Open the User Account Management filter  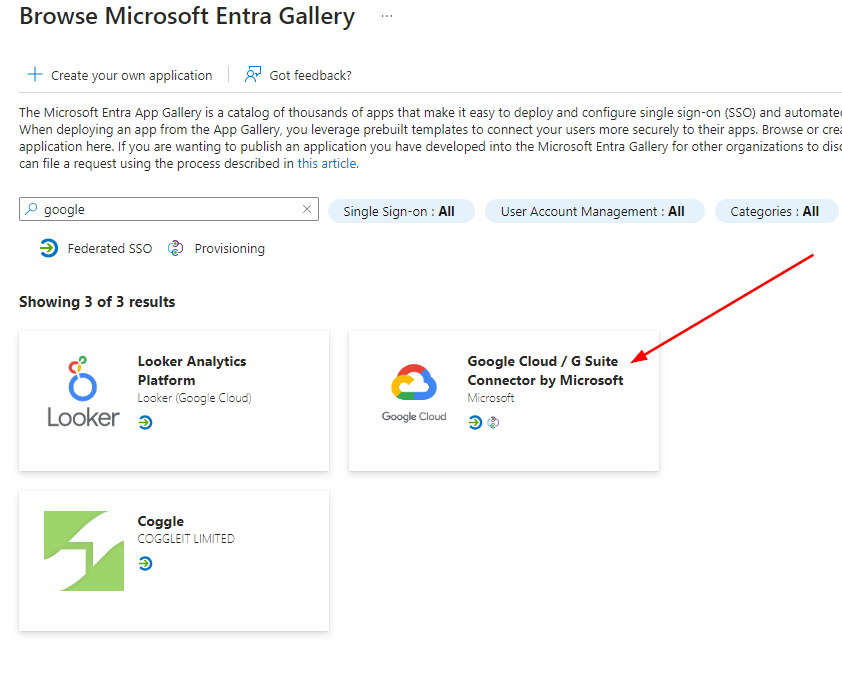pos(593,211)
